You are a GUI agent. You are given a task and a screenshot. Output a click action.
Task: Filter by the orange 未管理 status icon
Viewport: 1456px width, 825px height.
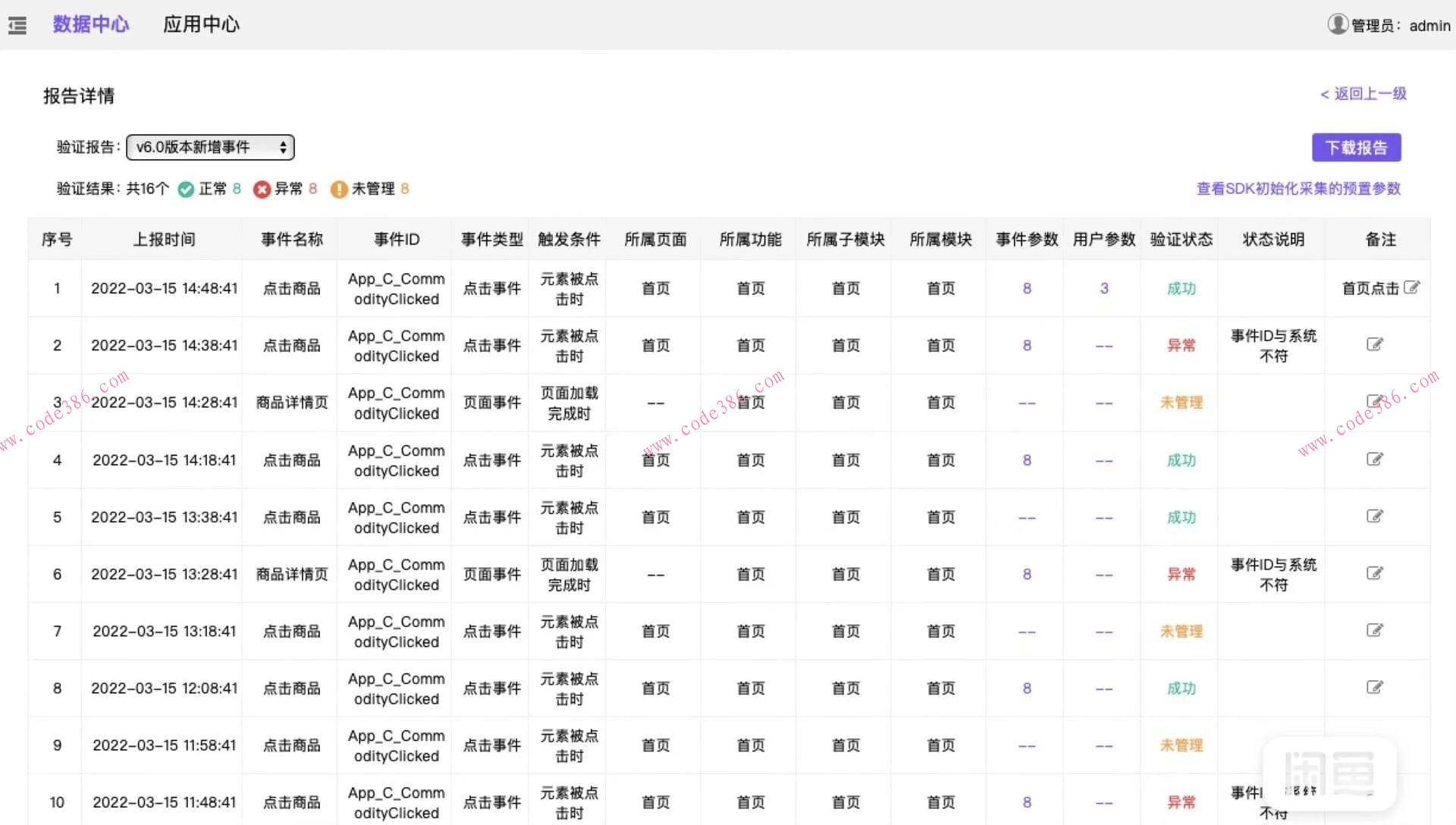click(x=339, y=189)
